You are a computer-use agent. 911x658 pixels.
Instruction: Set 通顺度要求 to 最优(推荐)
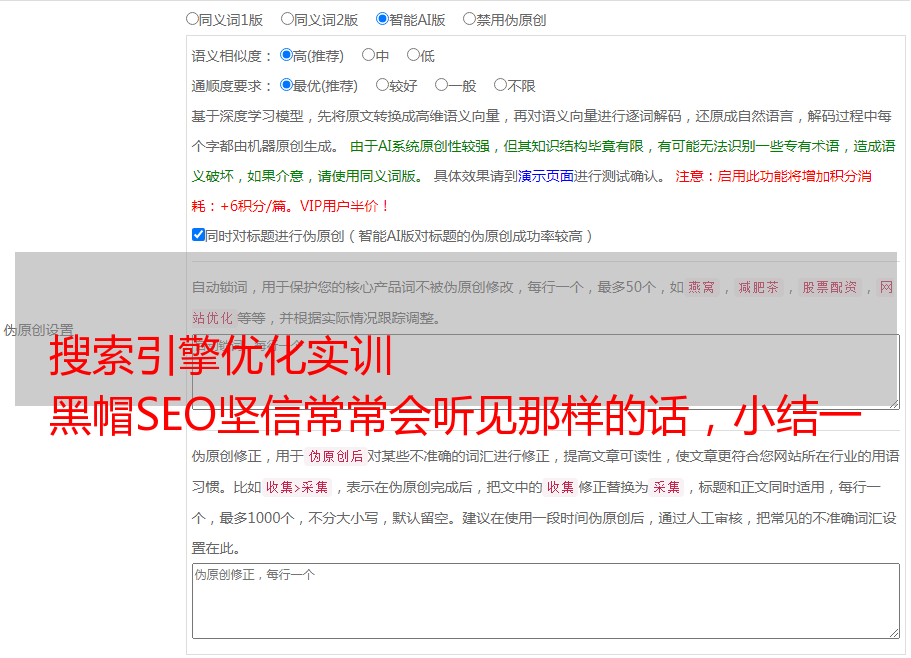tap(286, 85)
